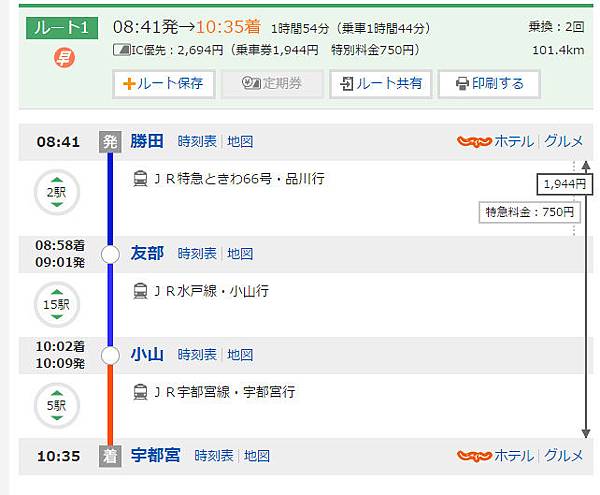
Task: Open 地図 for 宇都宮 station
Action: point(257,456)
